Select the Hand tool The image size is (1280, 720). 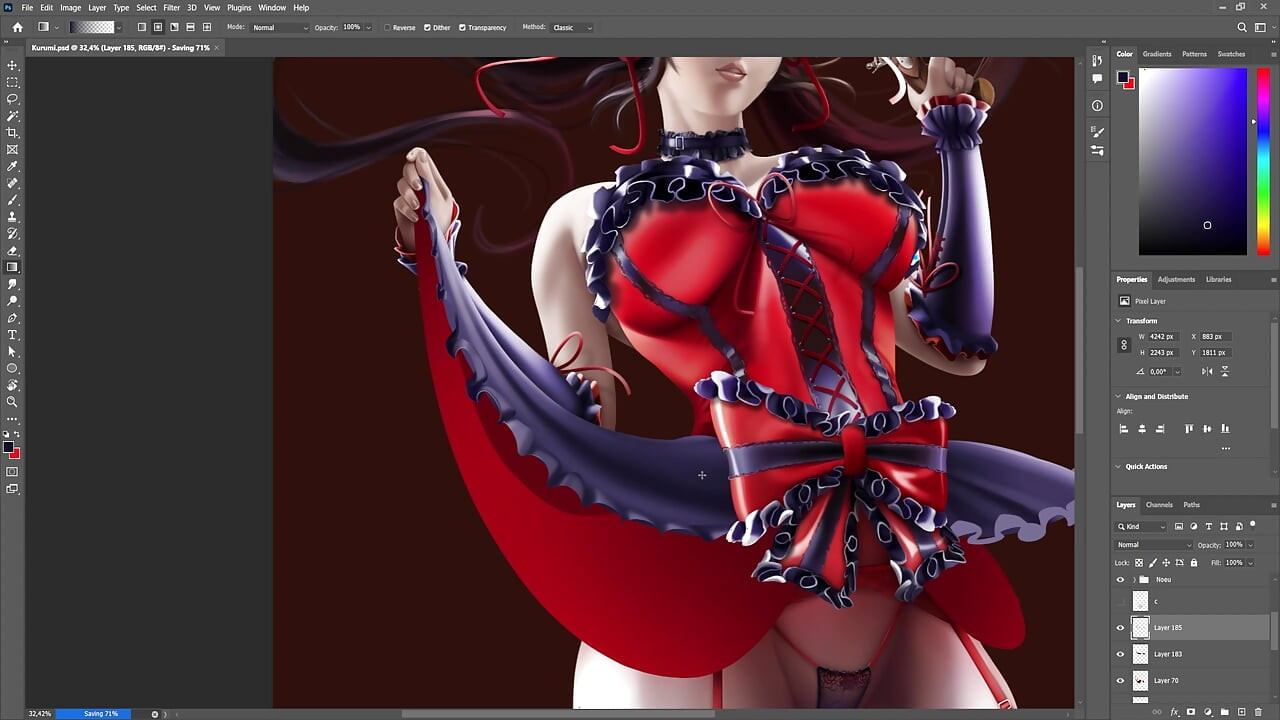tap(13, 385)
